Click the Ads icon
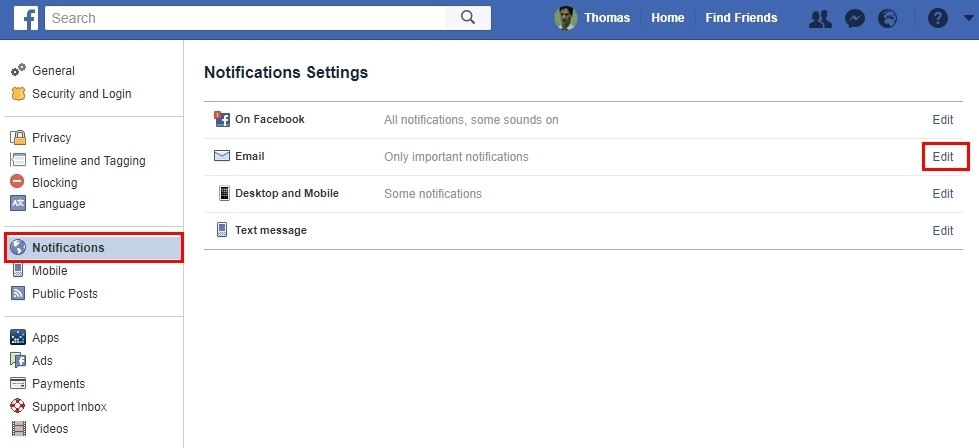 [18, 360]
